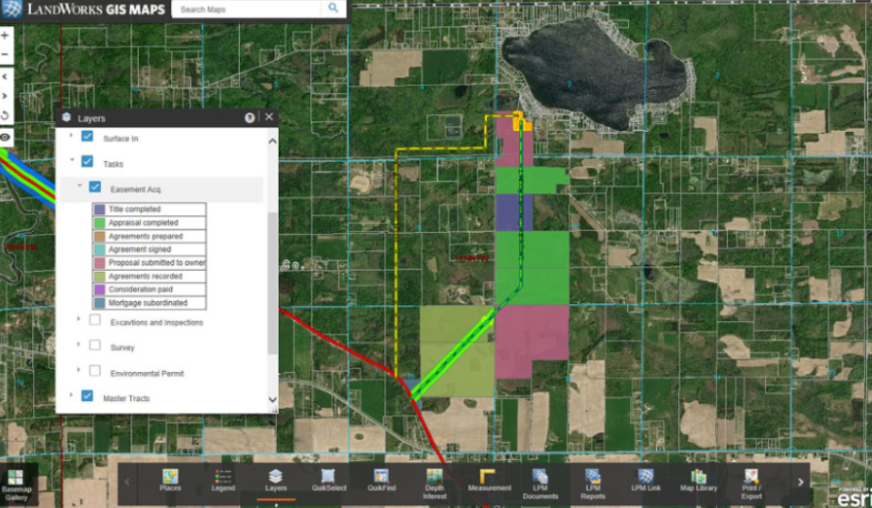
Task: Open the Measurement tool
Action: click(489, 480)
